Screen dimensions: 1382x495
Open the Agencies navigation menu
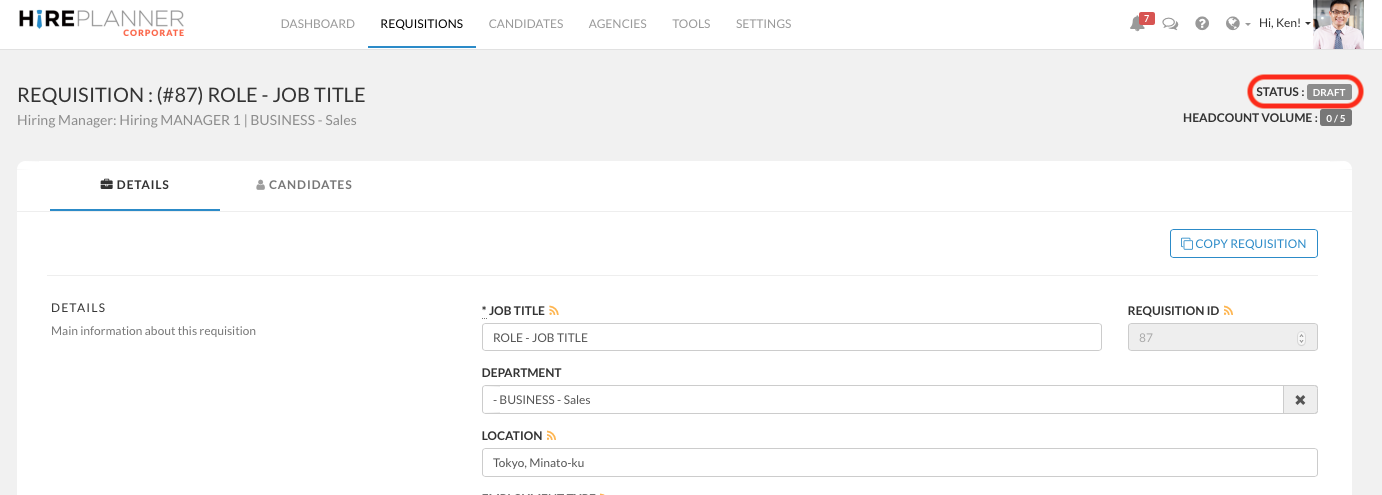[617, 24]
